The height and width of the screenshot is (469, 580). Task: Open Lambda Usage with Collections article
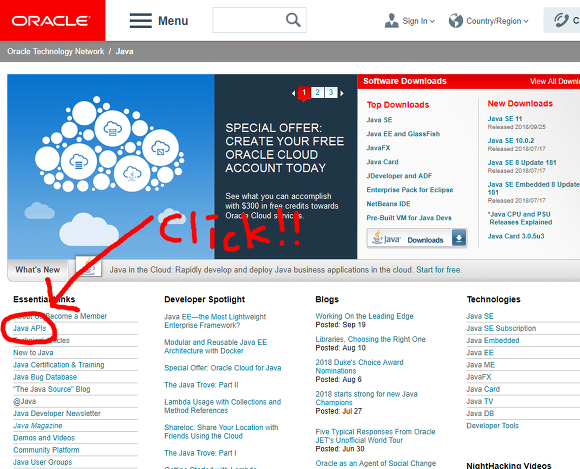223,406
